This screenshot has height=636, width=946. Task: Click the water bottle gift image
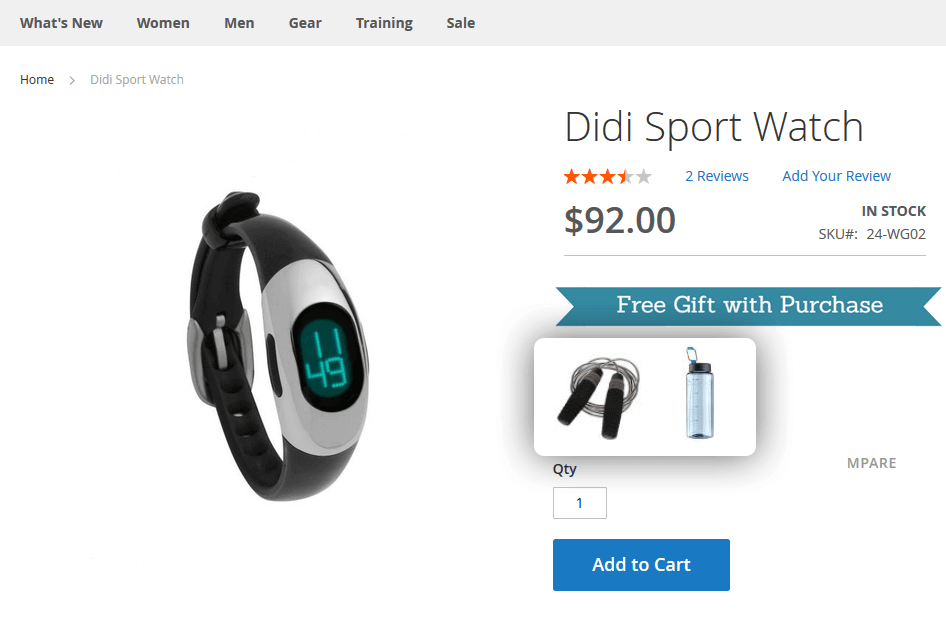coord(699,393)
